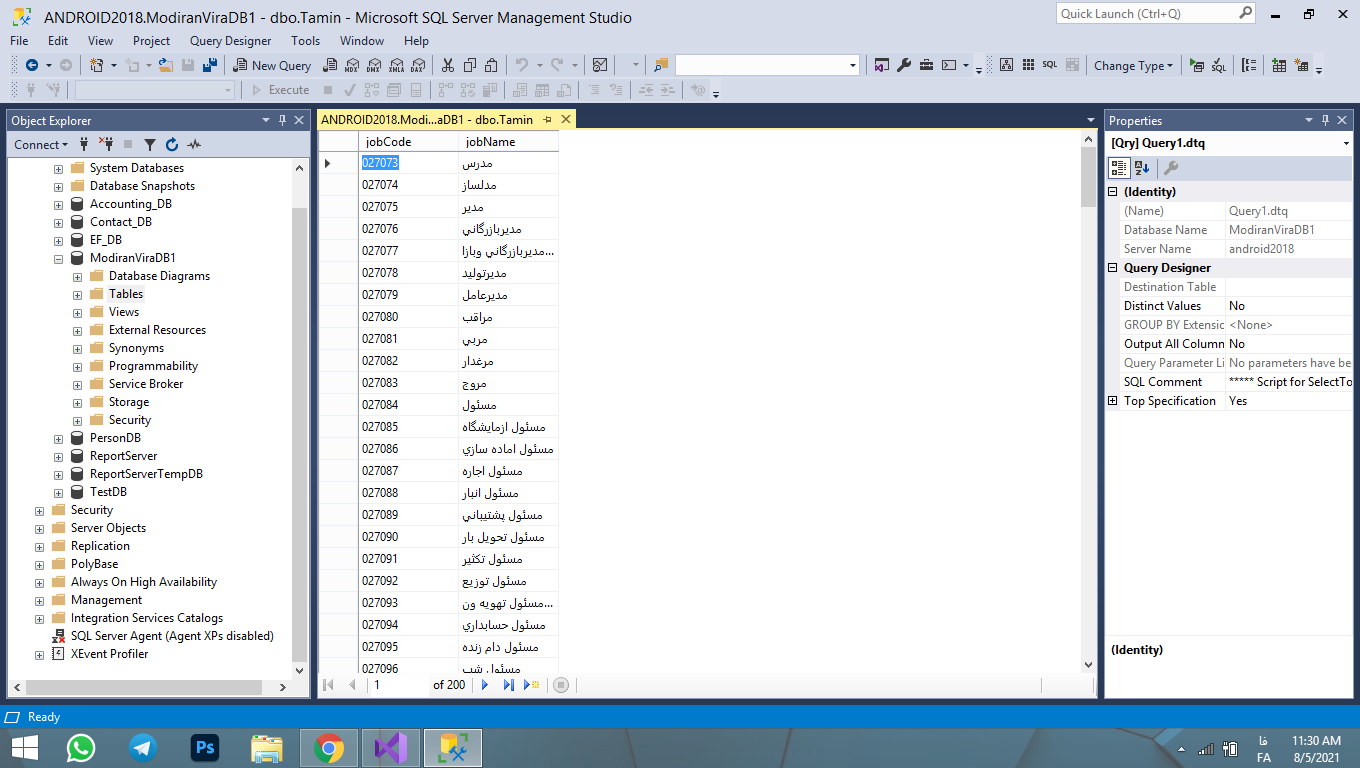Click the Paste icon in toolbar
Image resolution: width=1360 pixels, height=768 pixels.
492,65
